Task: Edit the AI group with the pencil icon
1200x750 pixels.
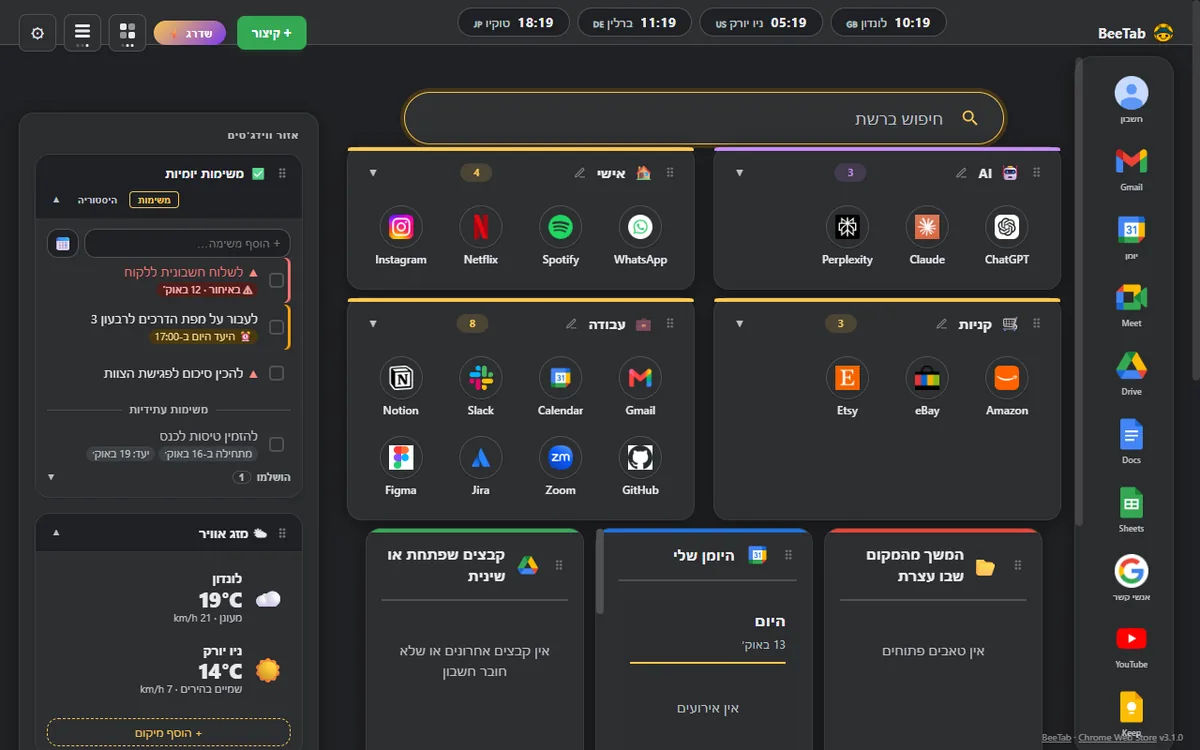Action: tap(961, 173)
